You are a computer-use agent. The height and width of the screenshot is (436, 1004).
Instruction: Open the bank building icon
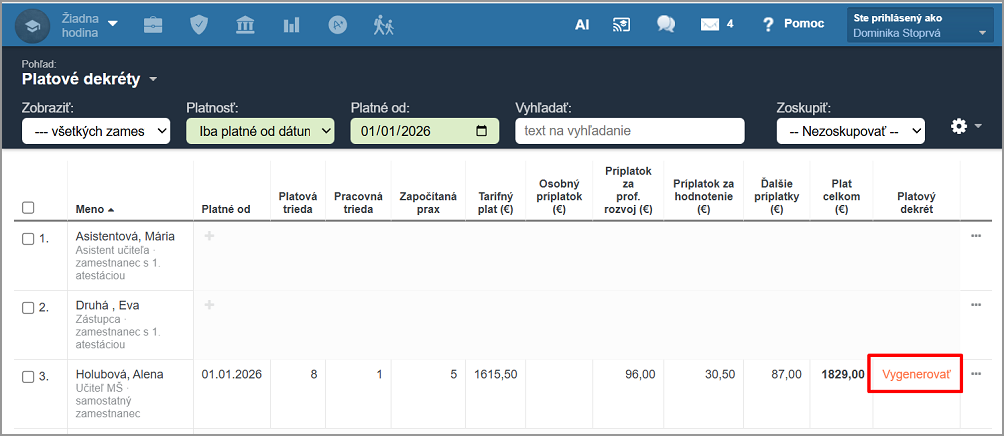click(245, 24)
